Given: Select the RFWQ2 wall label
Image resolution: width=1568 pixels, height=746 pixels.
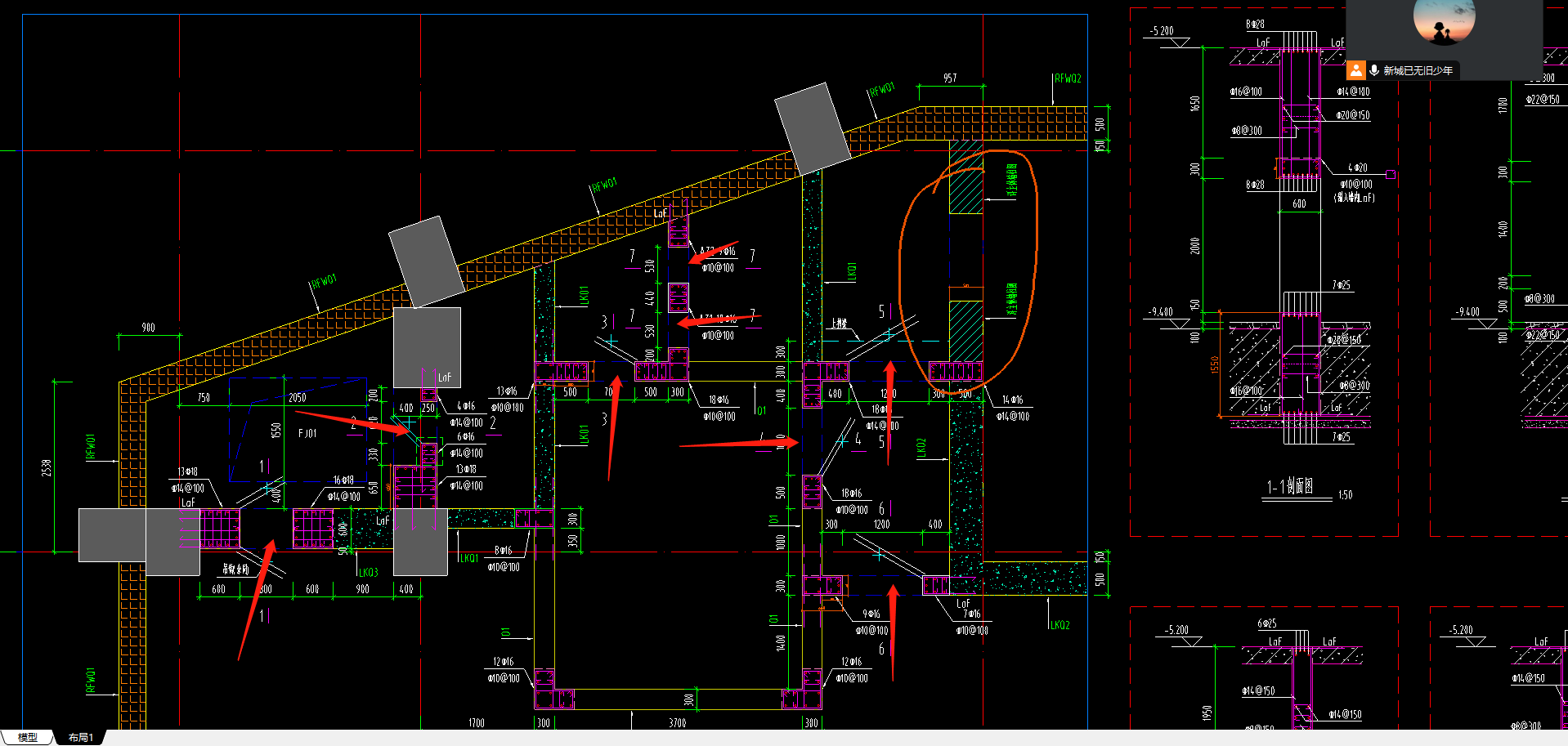Looking at the screenshot, I should coord(1068,78).
